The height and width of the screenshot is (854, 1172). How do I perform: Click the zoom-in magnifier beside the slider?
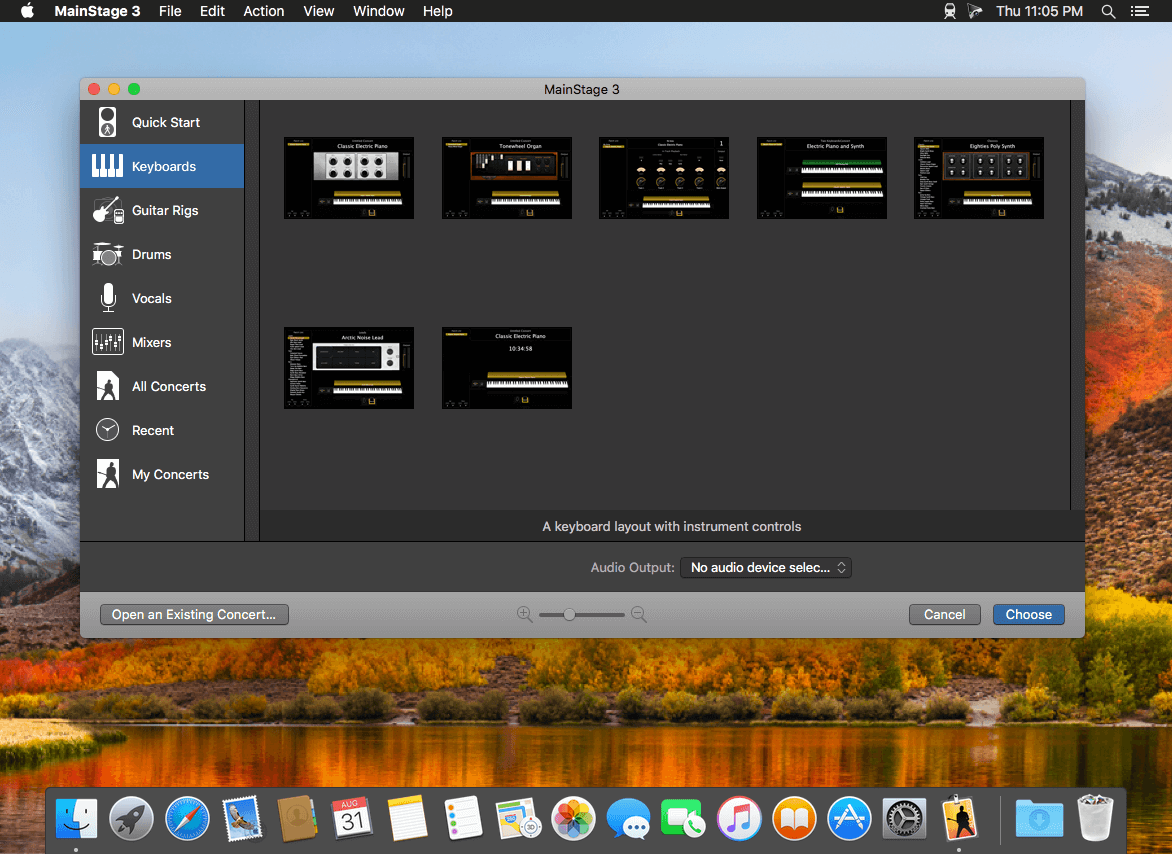coord(524,614)
